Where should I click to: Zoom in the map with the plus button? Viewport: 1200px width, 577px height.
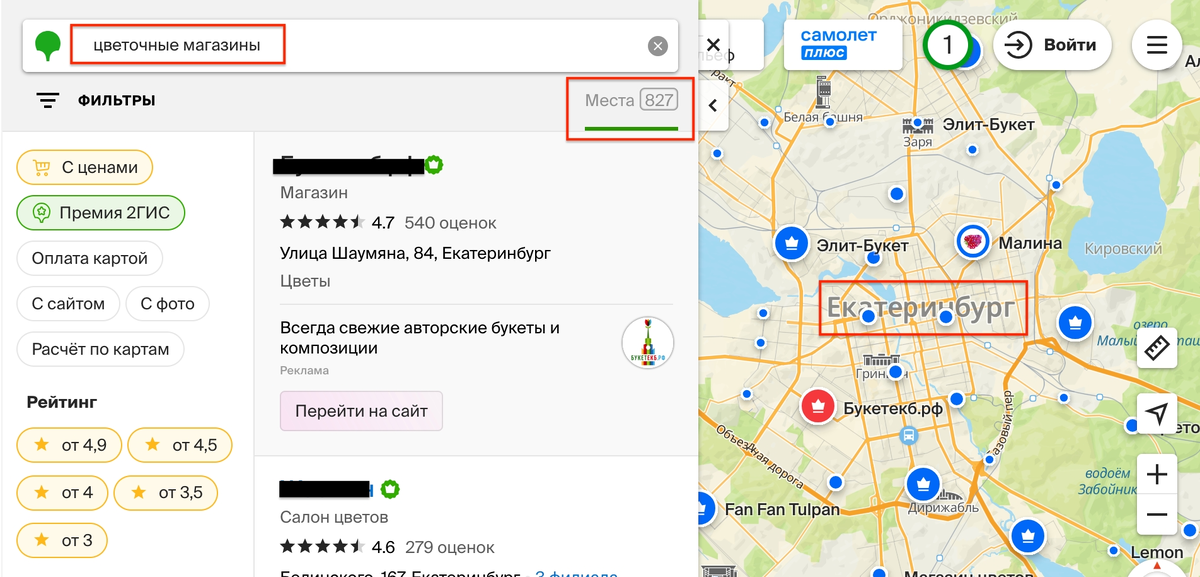tap(1157, 474)
